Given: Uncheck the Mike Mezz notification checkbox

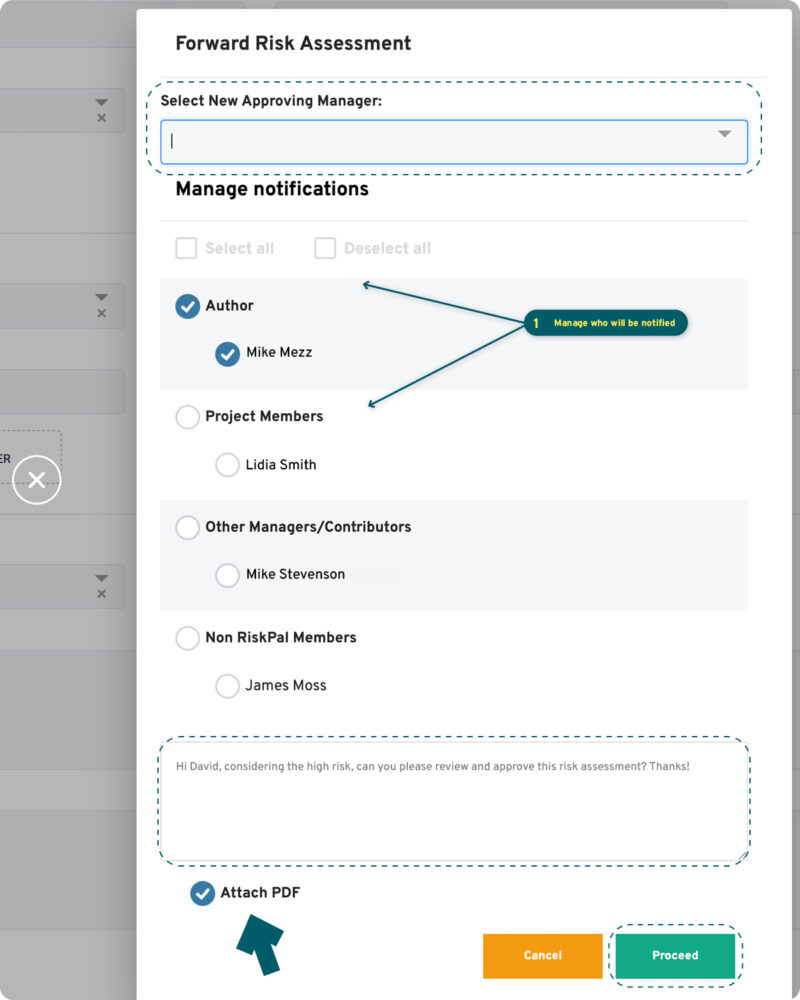Looking at the screenshot, I should click(227, 353).
